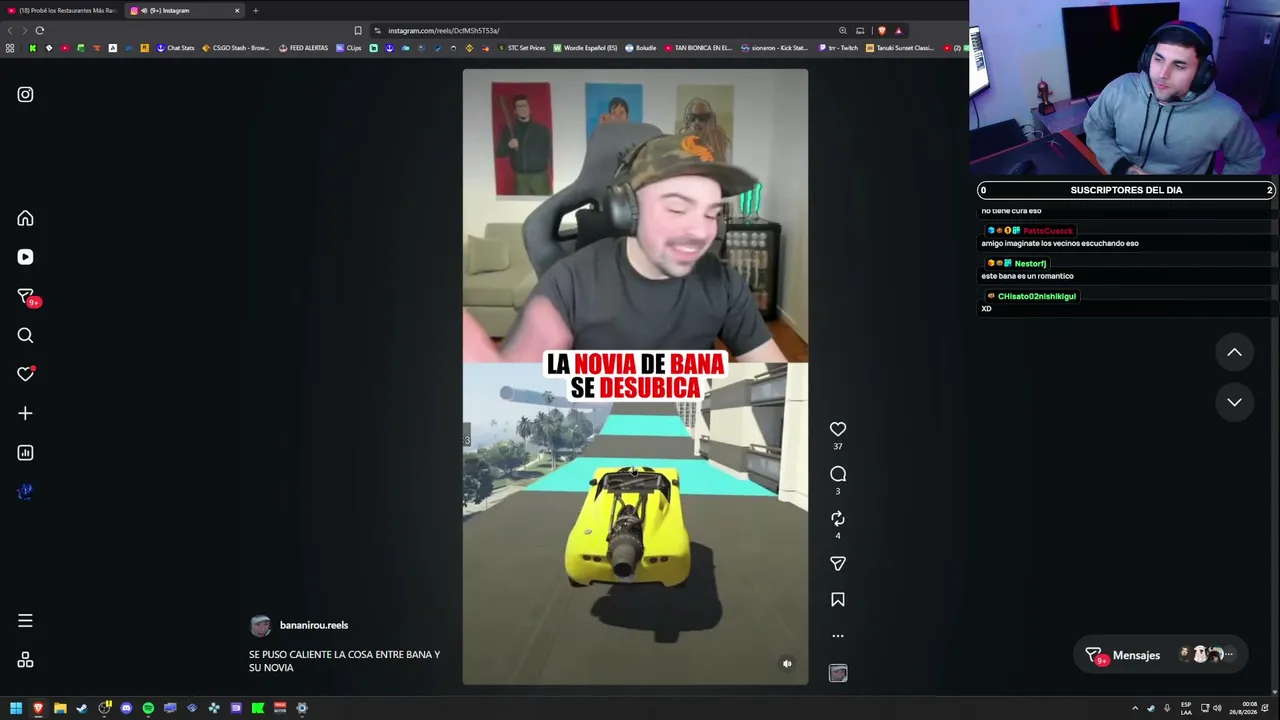Open 'FEED ALERTAS' bookmark

pyautogui.click(x=304, y=48)
